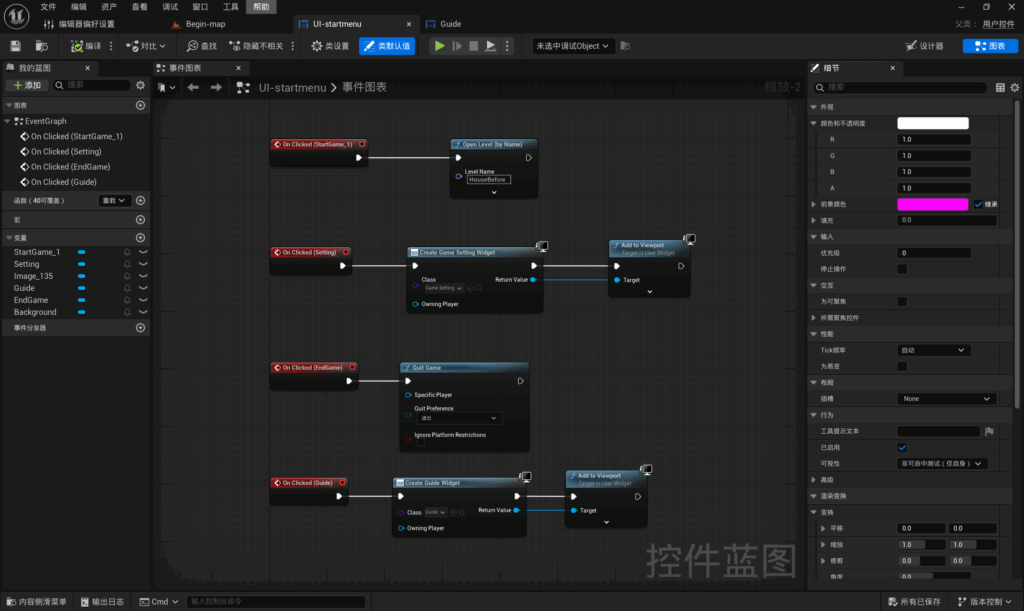Click the console command input field
Image resolution: width=1024 pixels, height=611 pixels.
pos(276,602)
